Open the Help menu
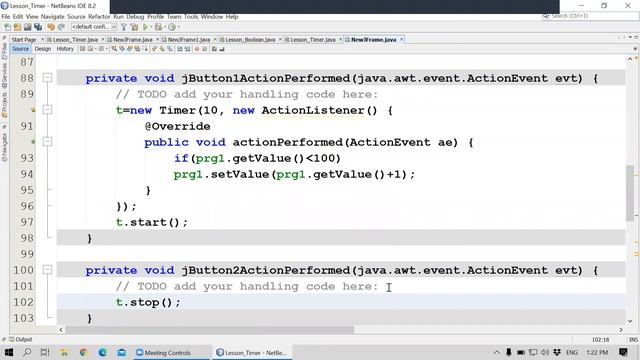 232,17
